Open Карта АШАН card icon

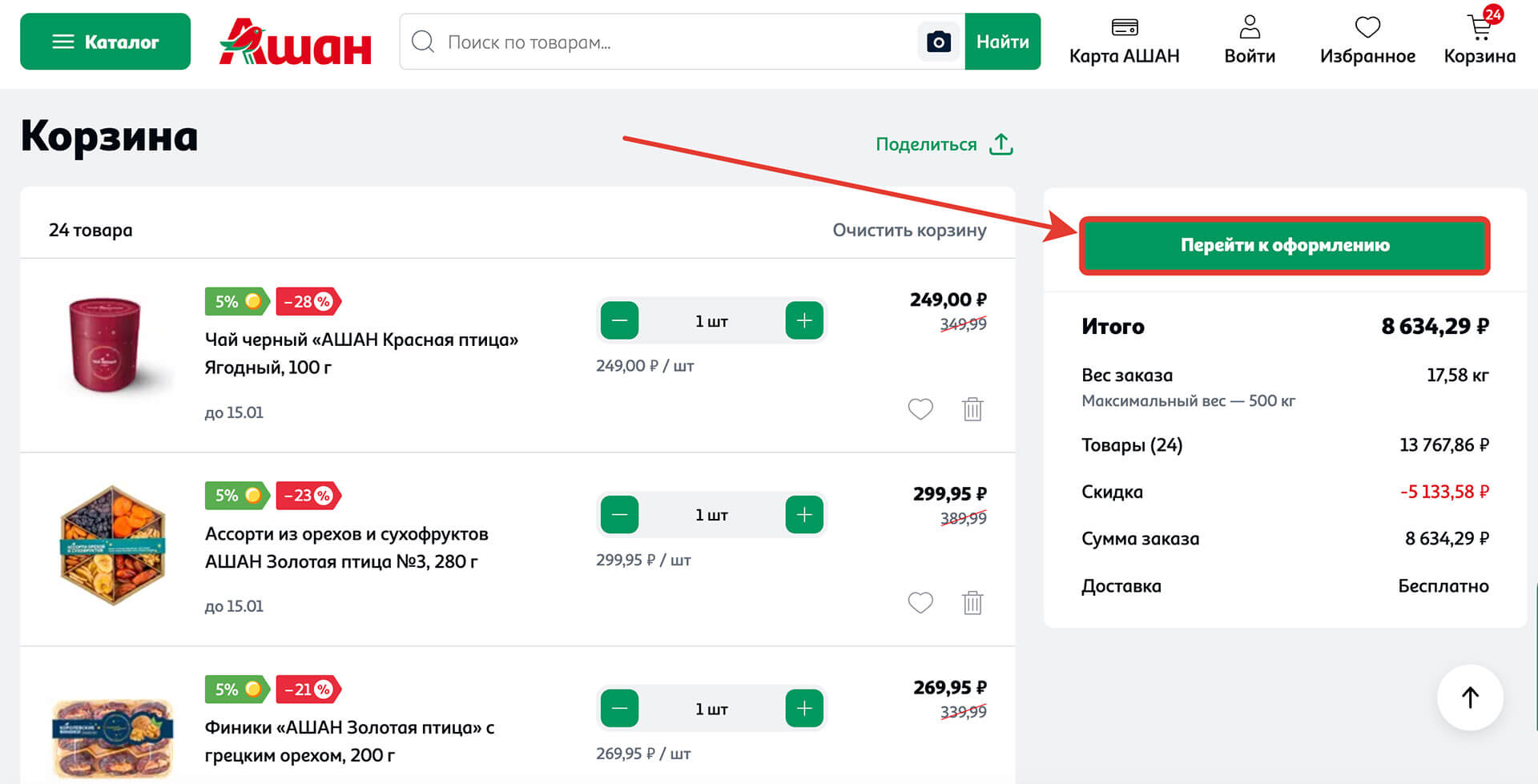pos(1124,26)
